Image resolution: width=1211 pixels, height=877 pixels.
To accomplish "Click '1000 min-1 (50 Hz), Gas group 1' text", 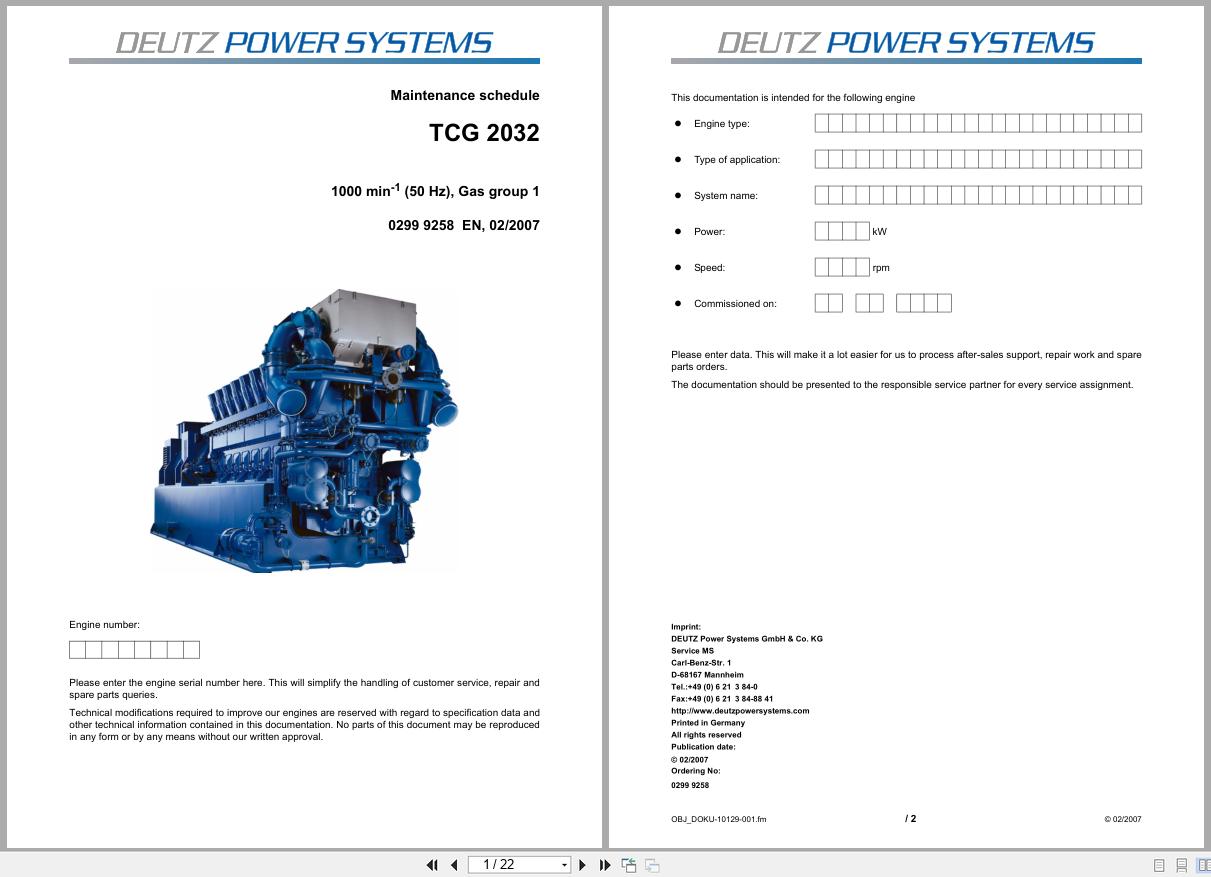I will (435, 190).
